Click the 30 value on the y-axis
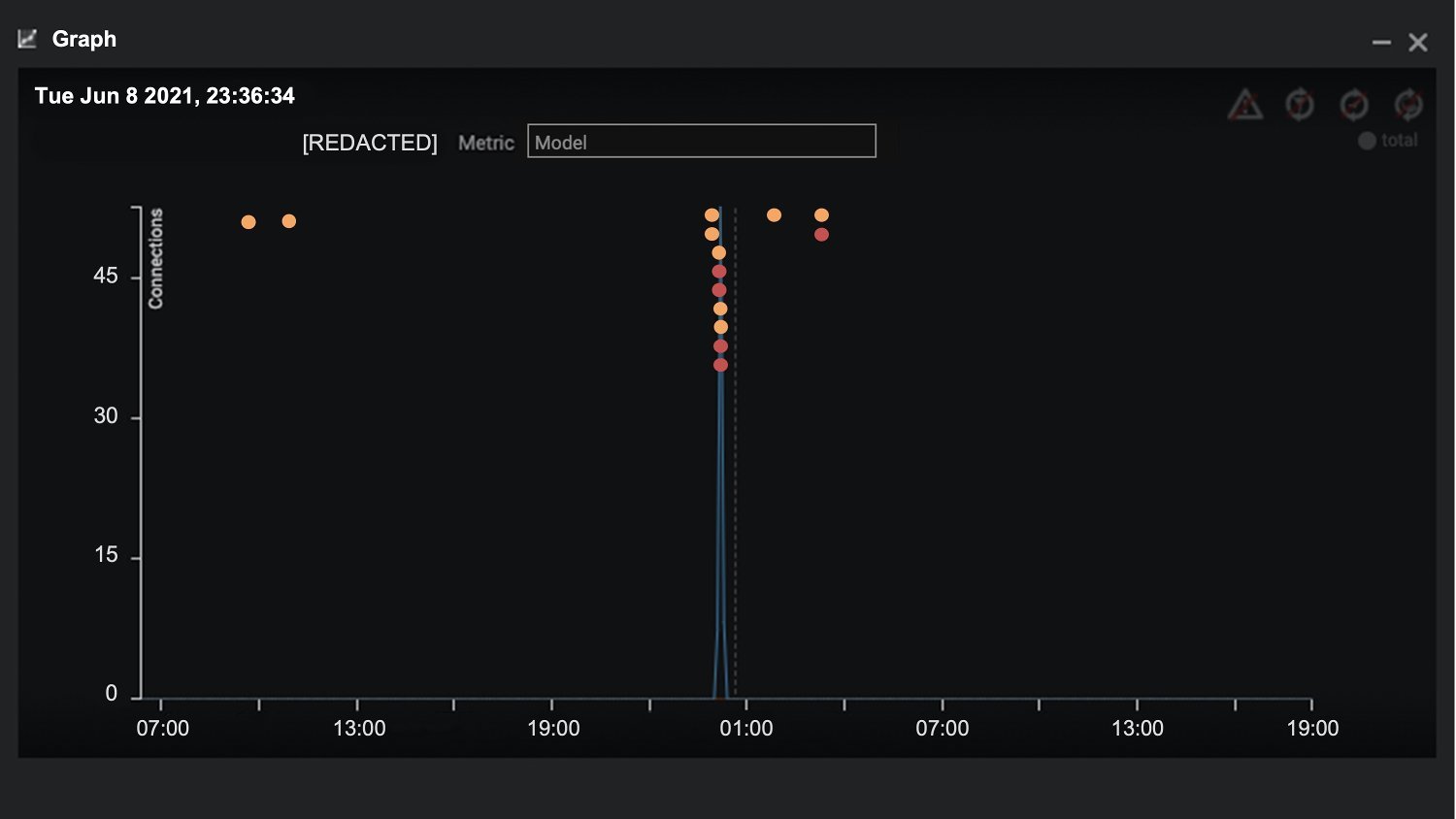Image resolution: width=1456 pixels, height=819 pixels. tap(106, 416)
